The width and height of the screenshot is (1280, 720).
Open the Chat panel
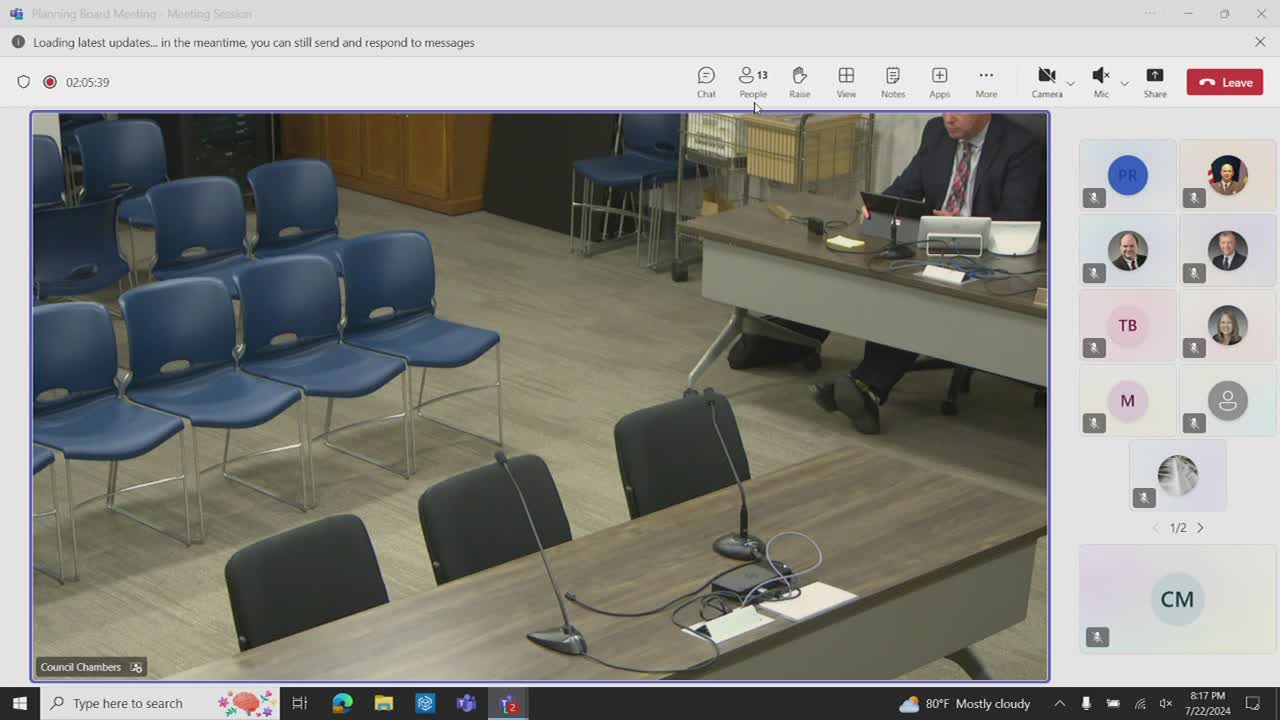pyautogui.click(x=706, y=82)
